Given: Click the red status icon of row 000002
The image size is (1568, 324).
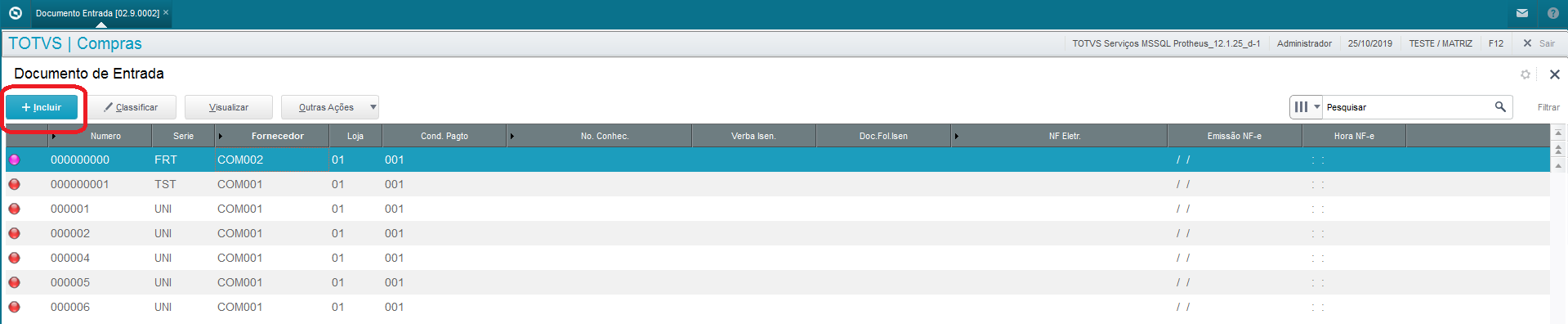Looking at the screenshot, I should 14,233.
